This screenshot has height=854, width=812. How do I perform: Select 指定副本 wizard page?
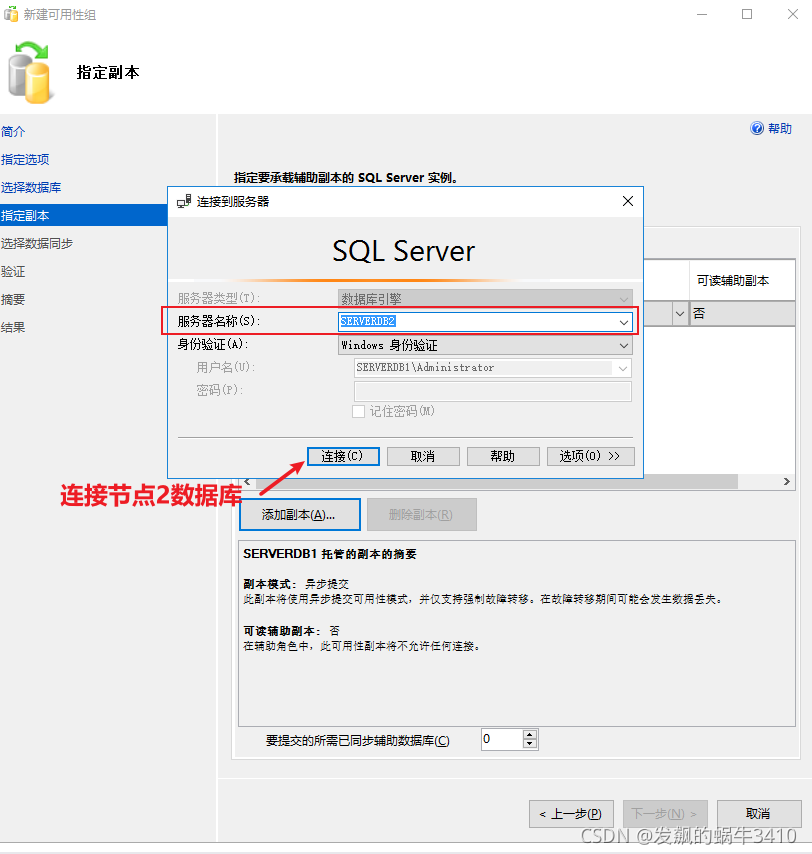pos(83,215)
